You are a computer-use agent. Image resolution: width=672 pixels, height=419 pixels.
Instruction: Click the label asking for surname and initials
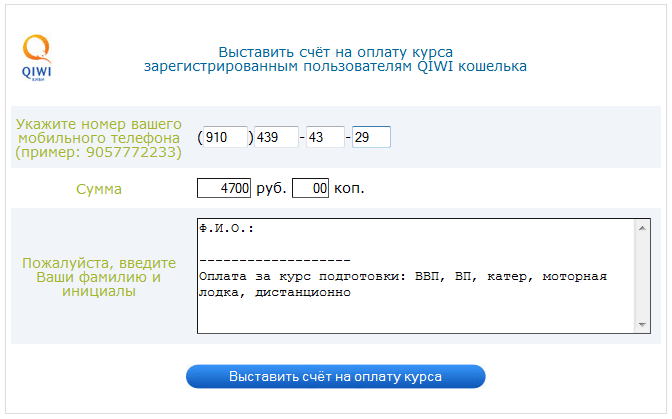tap(99, 277)
